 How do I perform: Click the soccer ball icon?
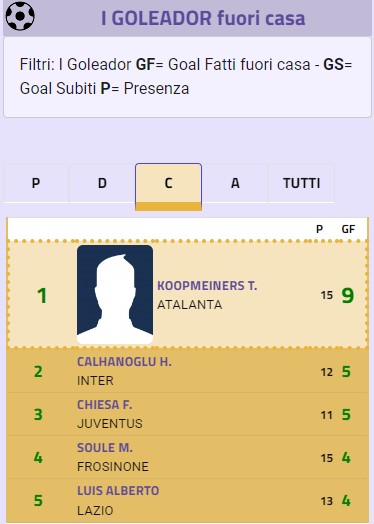pos(20,16)
